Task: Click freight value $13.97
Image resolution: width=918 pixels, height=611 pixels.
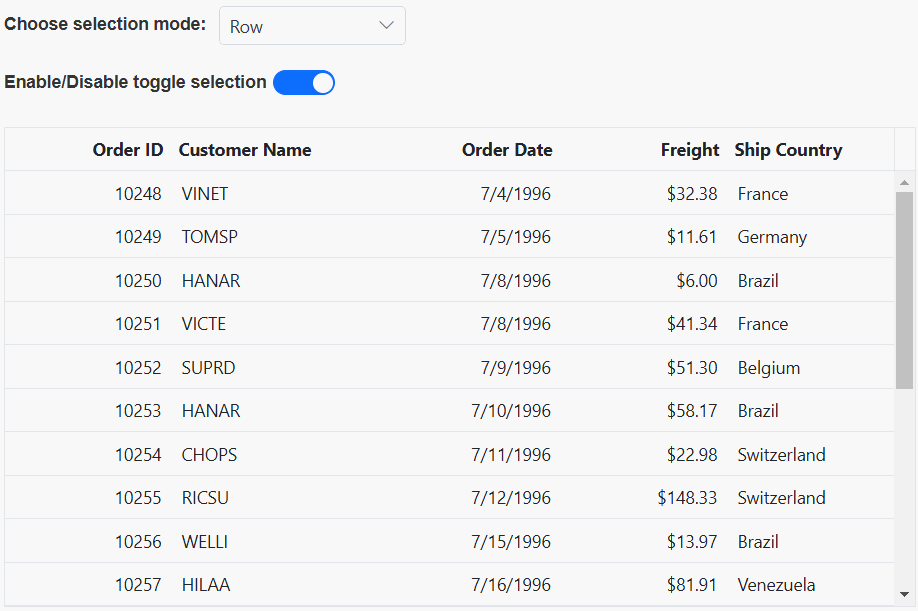Action: (692, 542)
